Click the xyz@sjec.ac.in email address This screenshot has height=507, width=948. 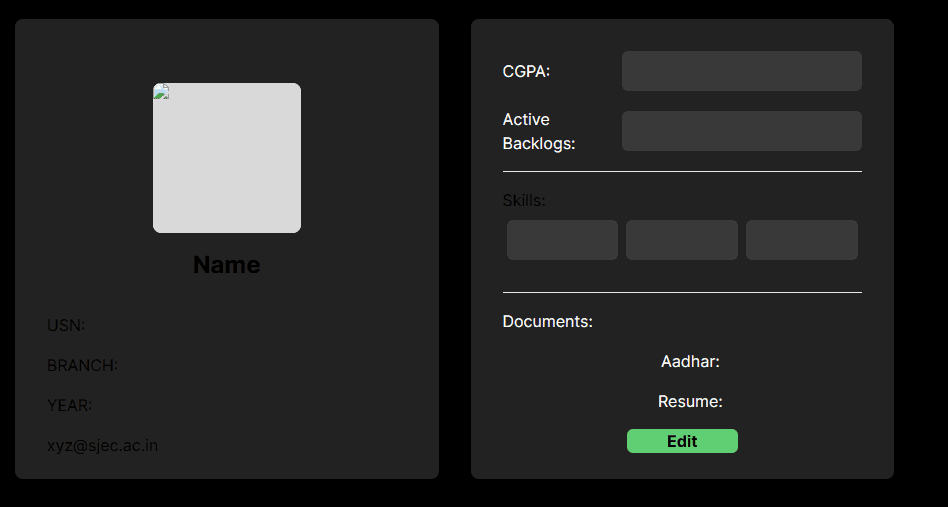(102, 445)
